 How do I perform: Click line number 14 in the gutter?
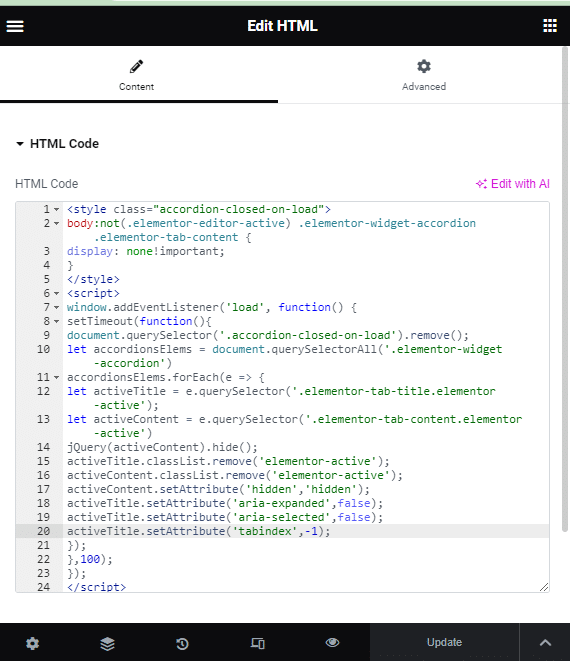point(43,447)
